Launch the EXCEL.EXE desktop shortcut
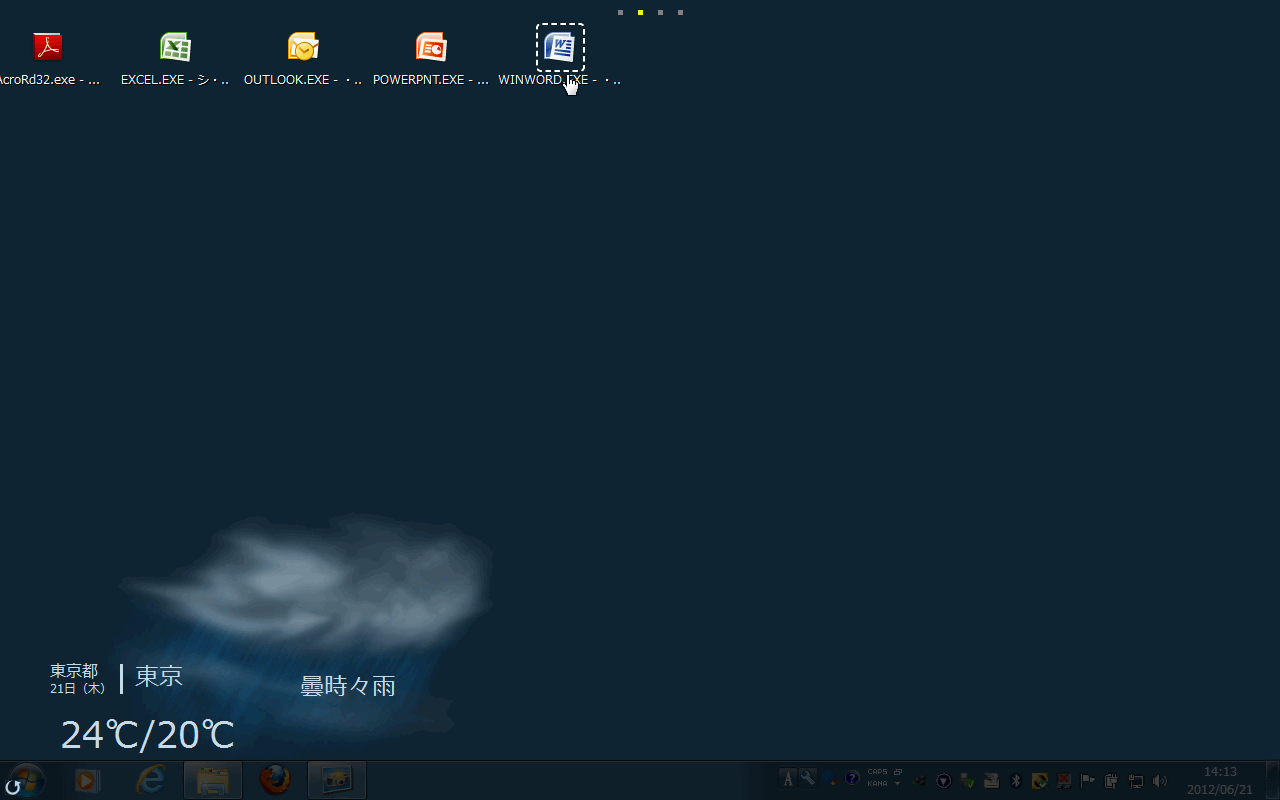This screenshot has height=800, width=1280. 175,47
